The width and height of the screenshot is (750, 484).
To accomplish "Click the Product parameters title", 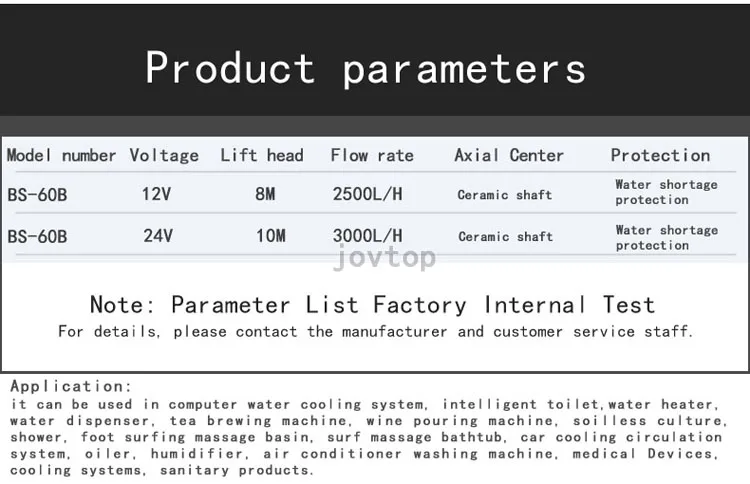I will tap(365, 69).
